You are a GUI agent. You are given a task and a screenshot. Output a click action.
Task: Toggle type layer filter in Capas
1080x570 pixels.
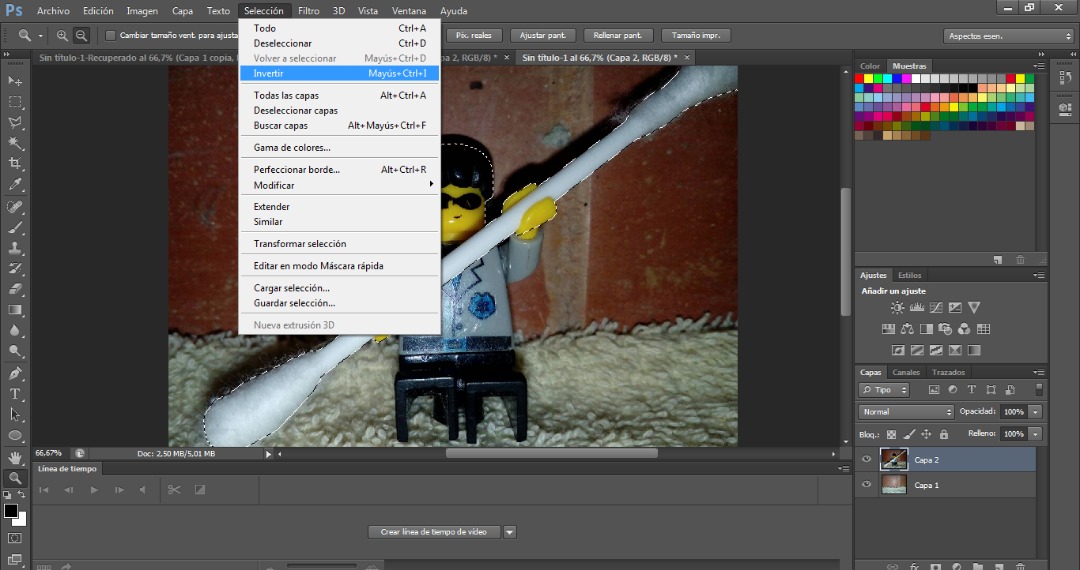[x=972, y=390]
